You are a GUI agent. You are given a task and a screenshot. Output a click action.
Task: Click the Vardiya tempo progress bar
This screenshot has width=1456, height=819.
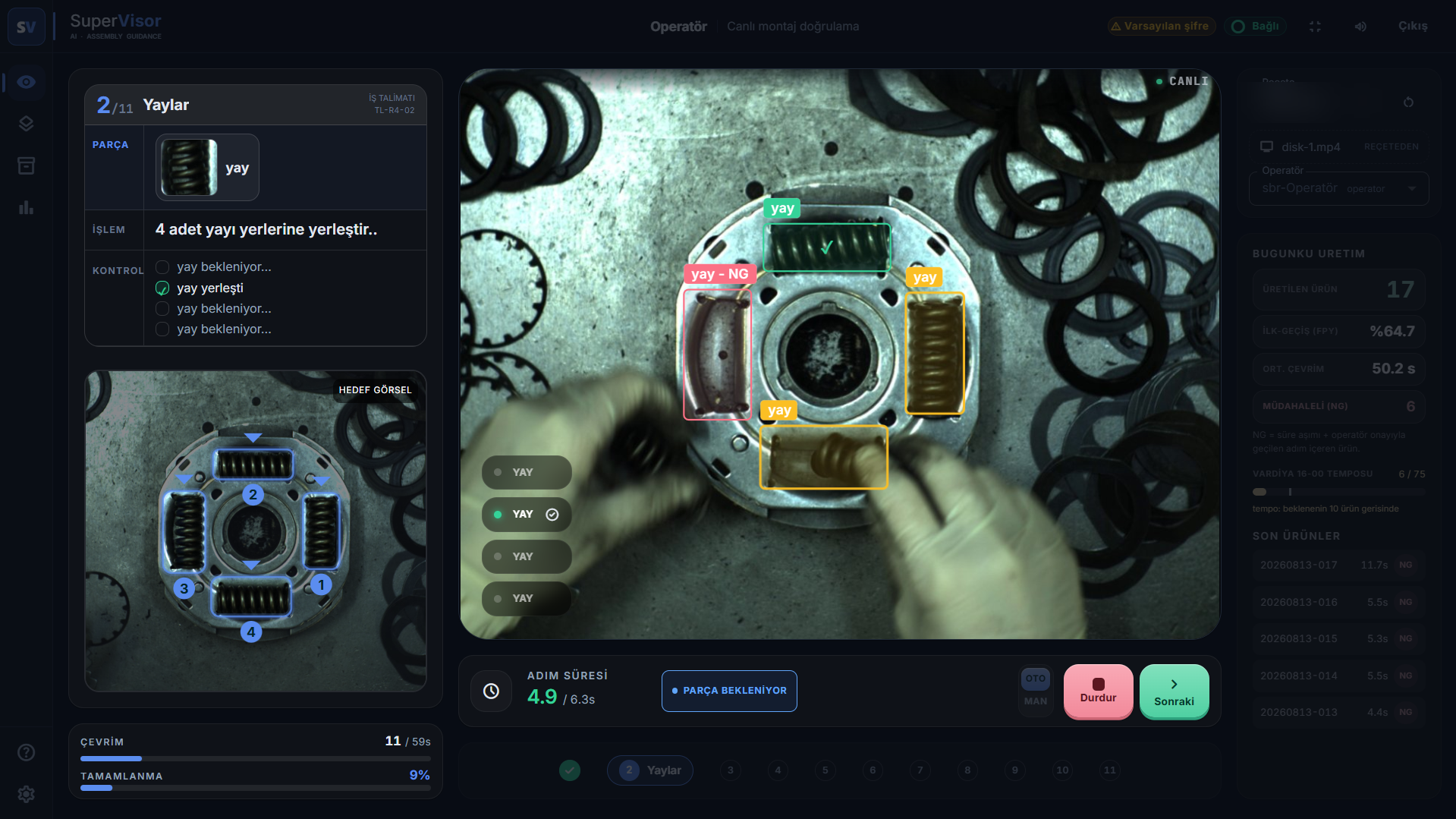point(1338,492)
